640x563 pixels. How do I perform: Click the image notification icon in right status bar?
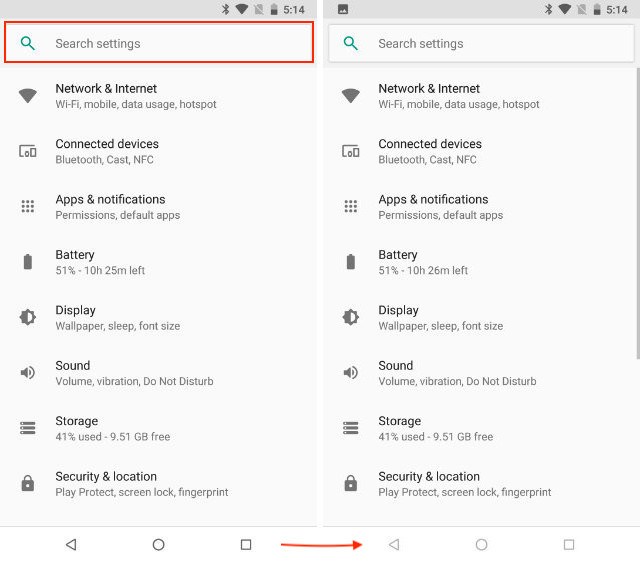click(343, 9)
